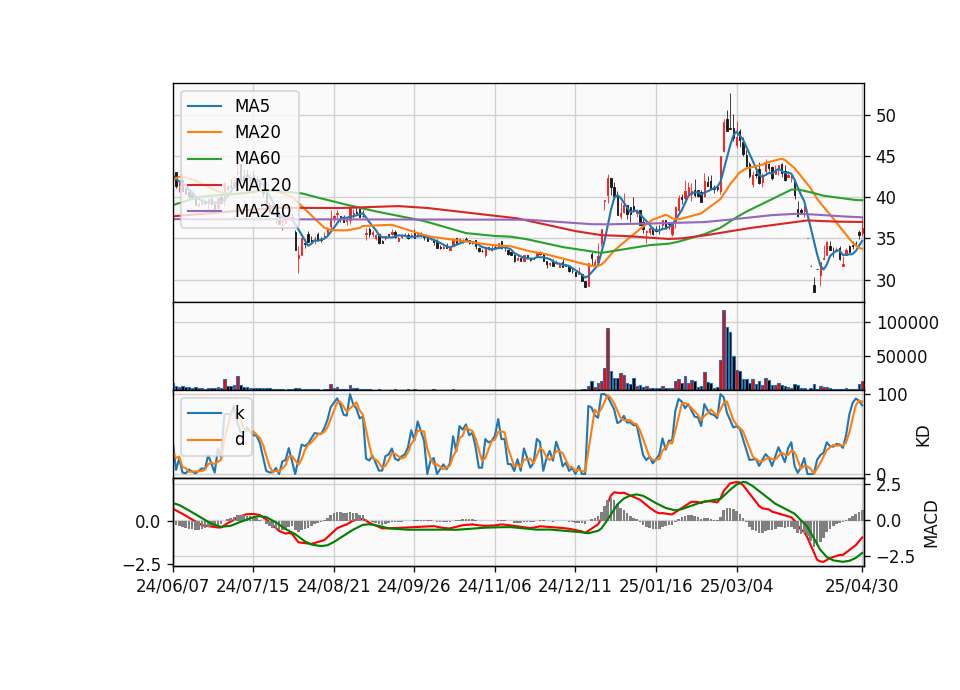Viewport: 960px width, 690px height.
Task: Click the MA240 legend label
Action: click(x=263, y=211)
